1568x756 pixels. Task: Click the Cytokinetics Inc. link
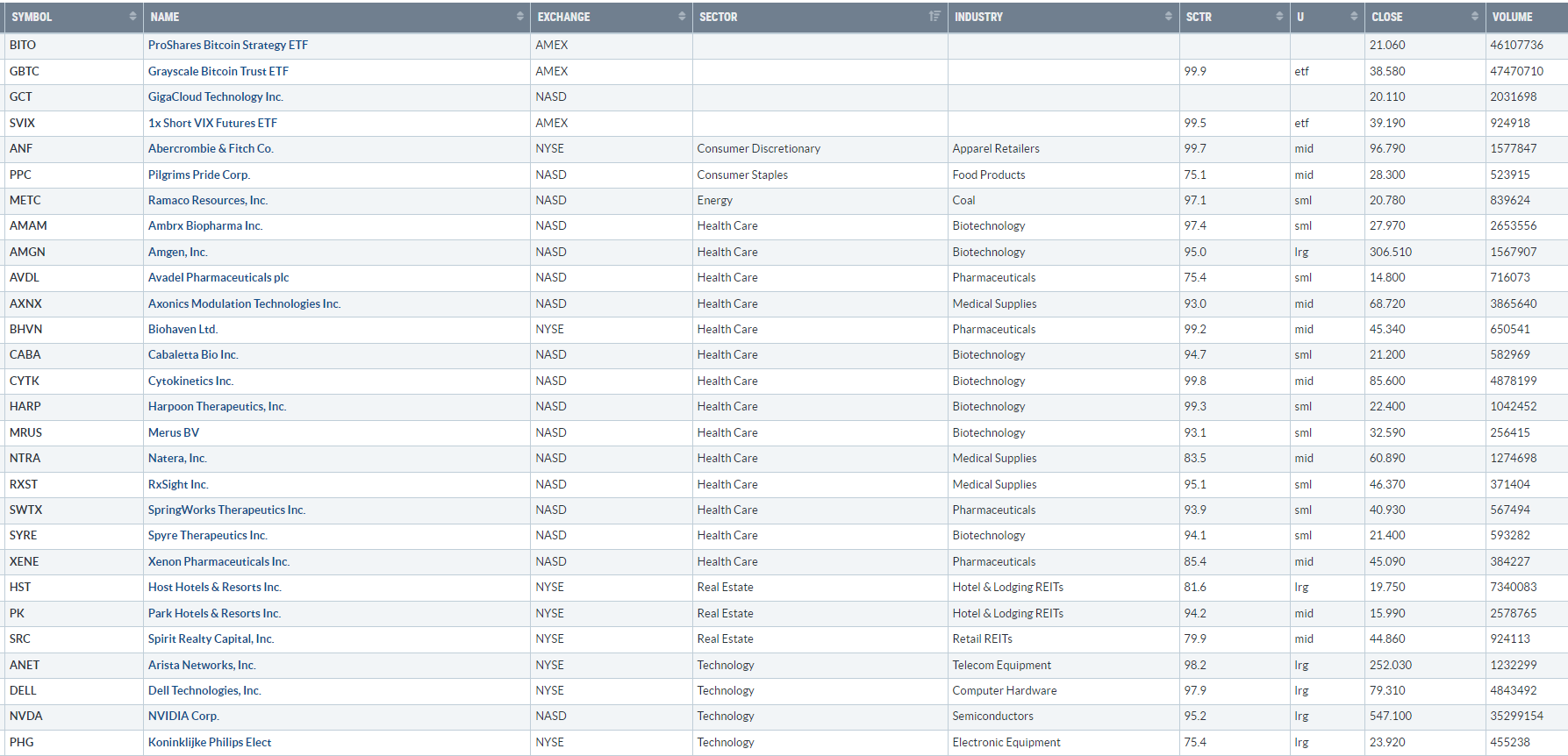point(190,381)
